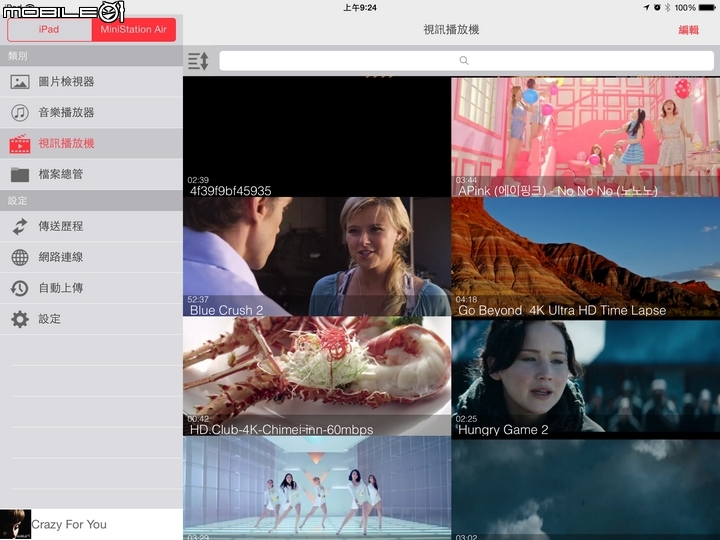Click the 52:37 duration label
This screenshot has height=540, width=720.
point(198,299)
